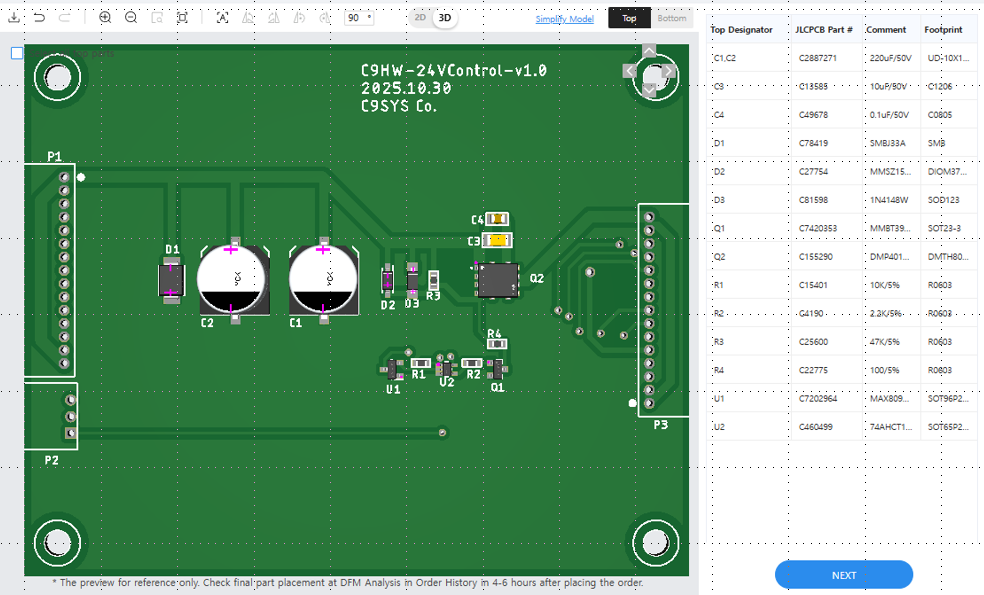The image size is (984, 595).
Task: Open the rotation angle 90 dropdown
Action: pos(359,18)
